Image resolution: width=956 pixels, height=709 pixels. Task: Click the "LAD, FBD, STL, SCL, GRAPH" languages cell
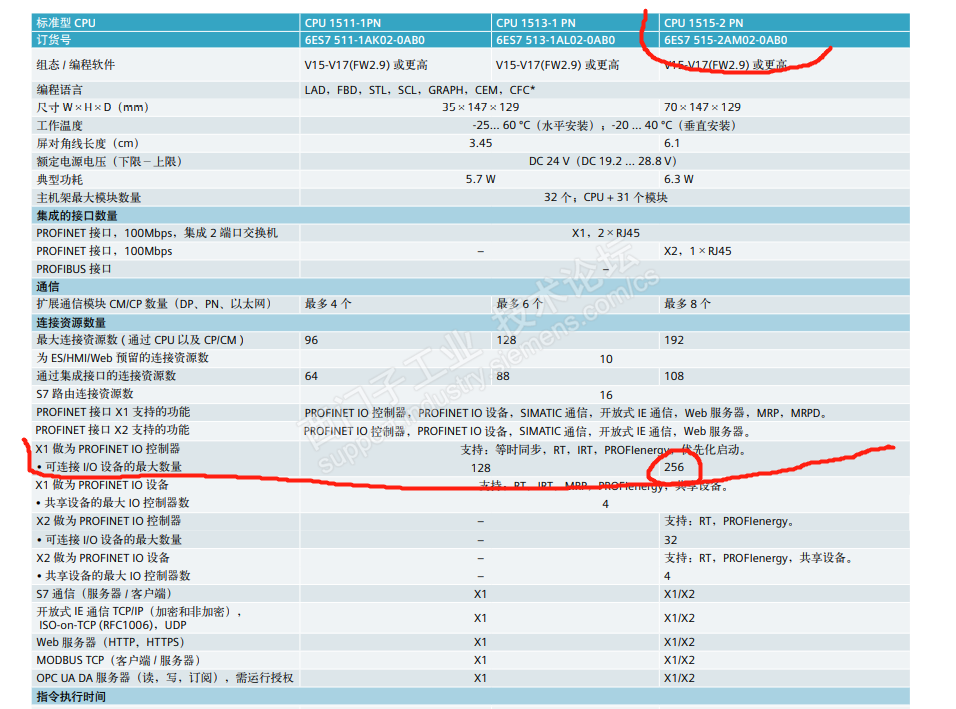click(x=420, y=90)
